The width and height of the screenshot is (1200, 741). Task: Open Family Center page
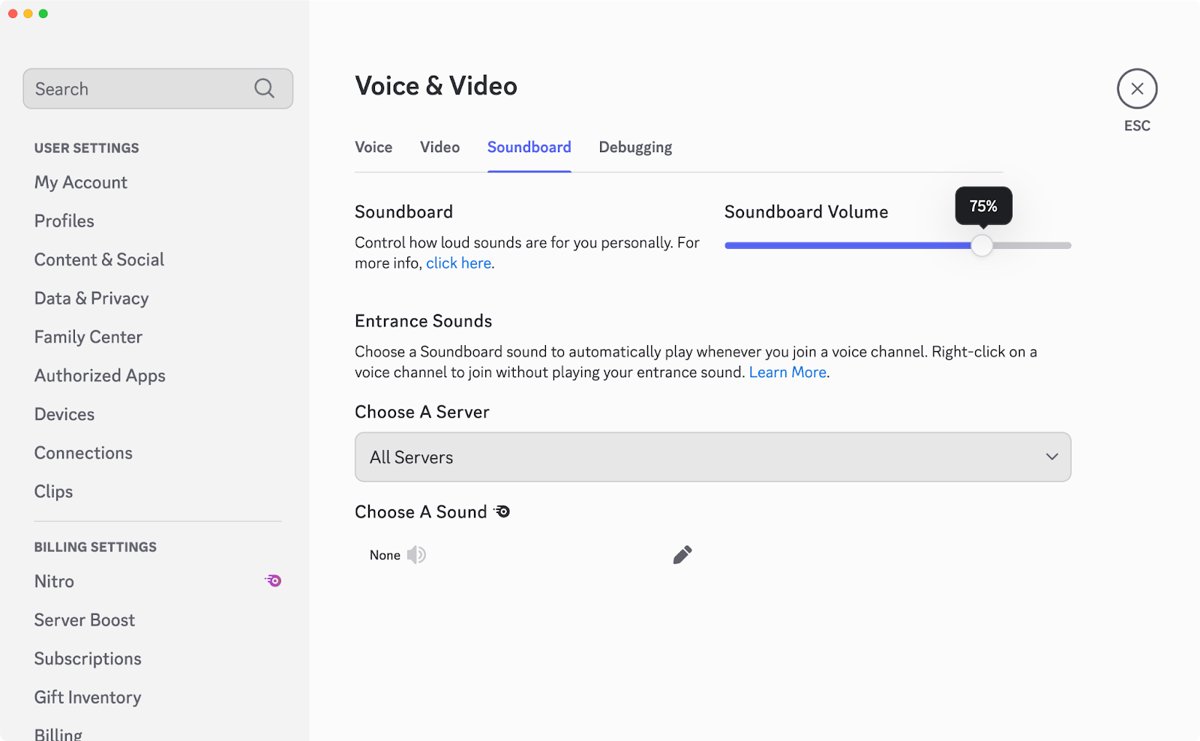(88, 337)
